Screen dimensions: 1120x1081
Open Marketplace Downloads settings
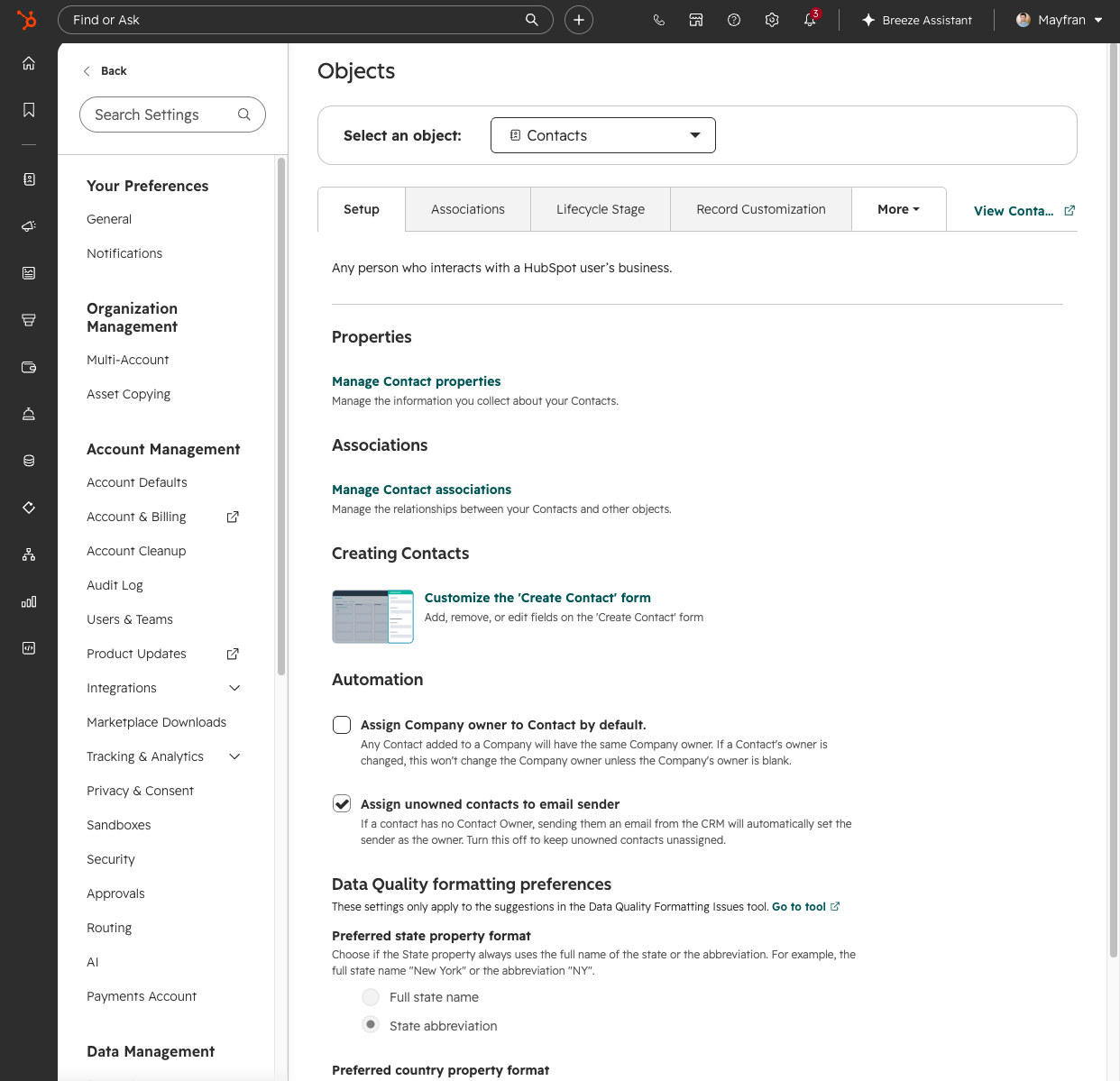click(x=156, y=722)
